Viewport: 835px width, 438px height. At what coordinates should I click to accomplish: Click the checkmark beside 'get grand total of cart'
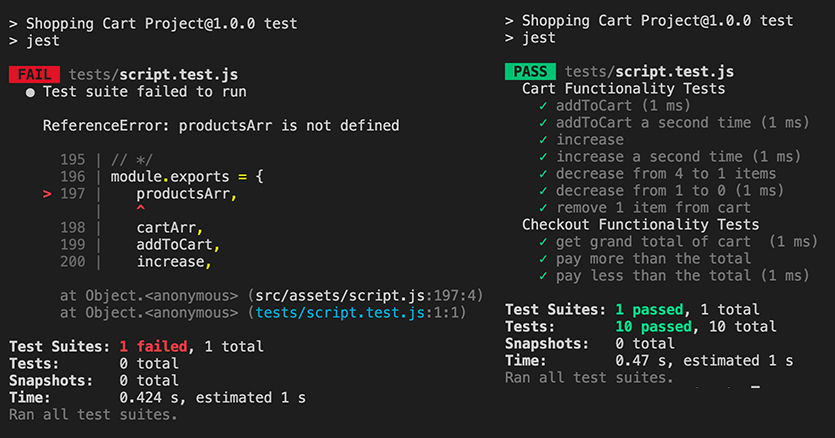pyautogui.click(x=543, y=241)
